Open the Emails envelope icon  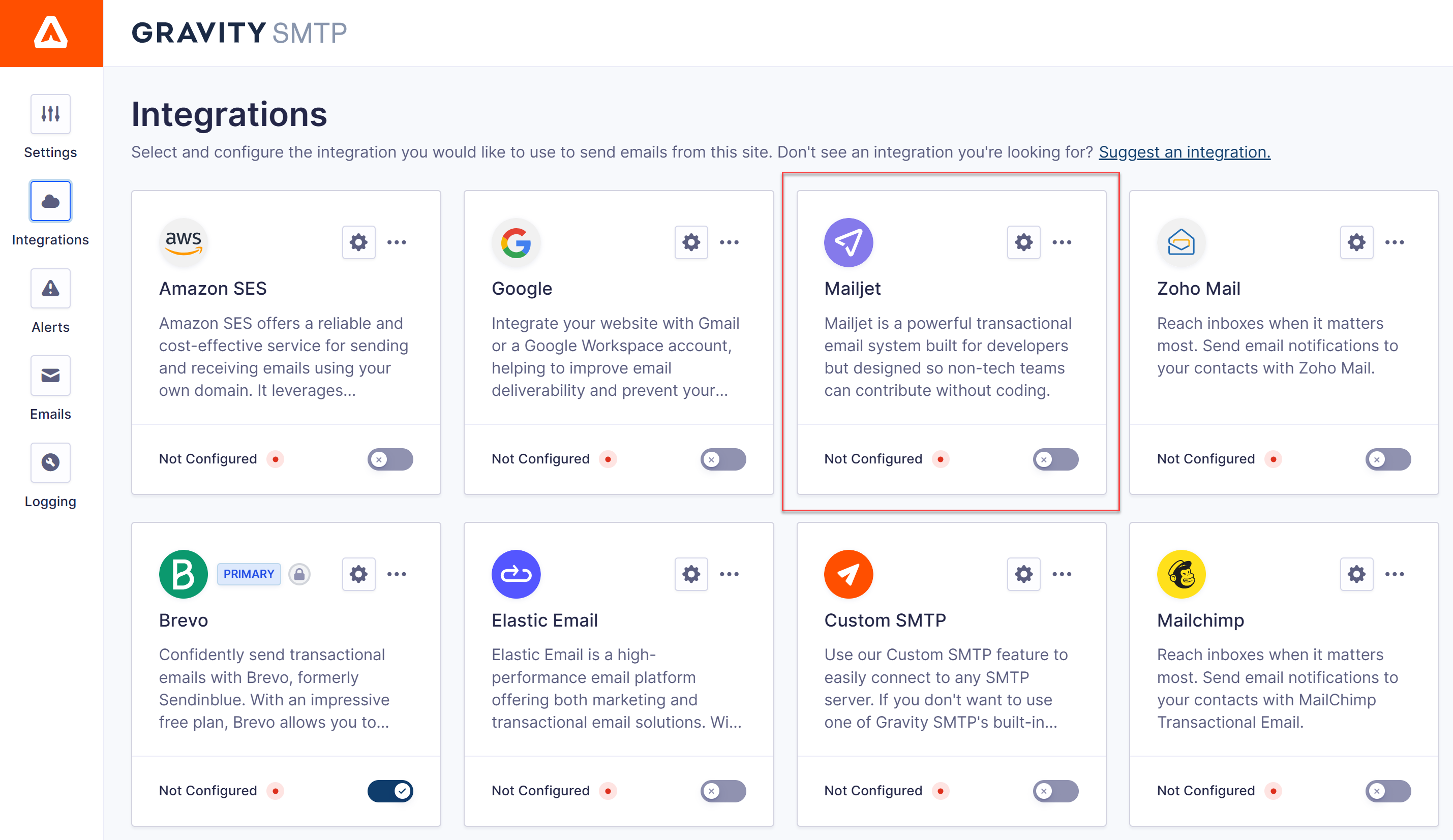point(51,376)
